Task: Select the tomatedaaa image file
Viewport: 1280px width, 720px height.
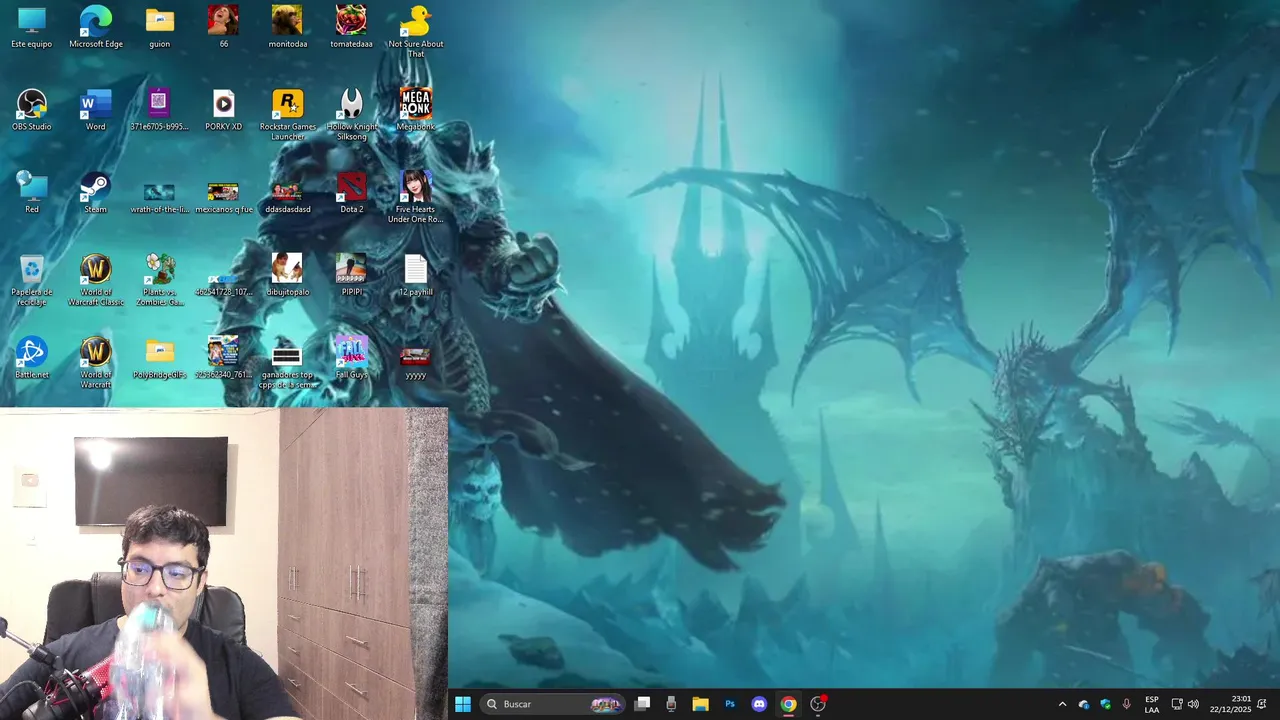Action: (351, 27)
